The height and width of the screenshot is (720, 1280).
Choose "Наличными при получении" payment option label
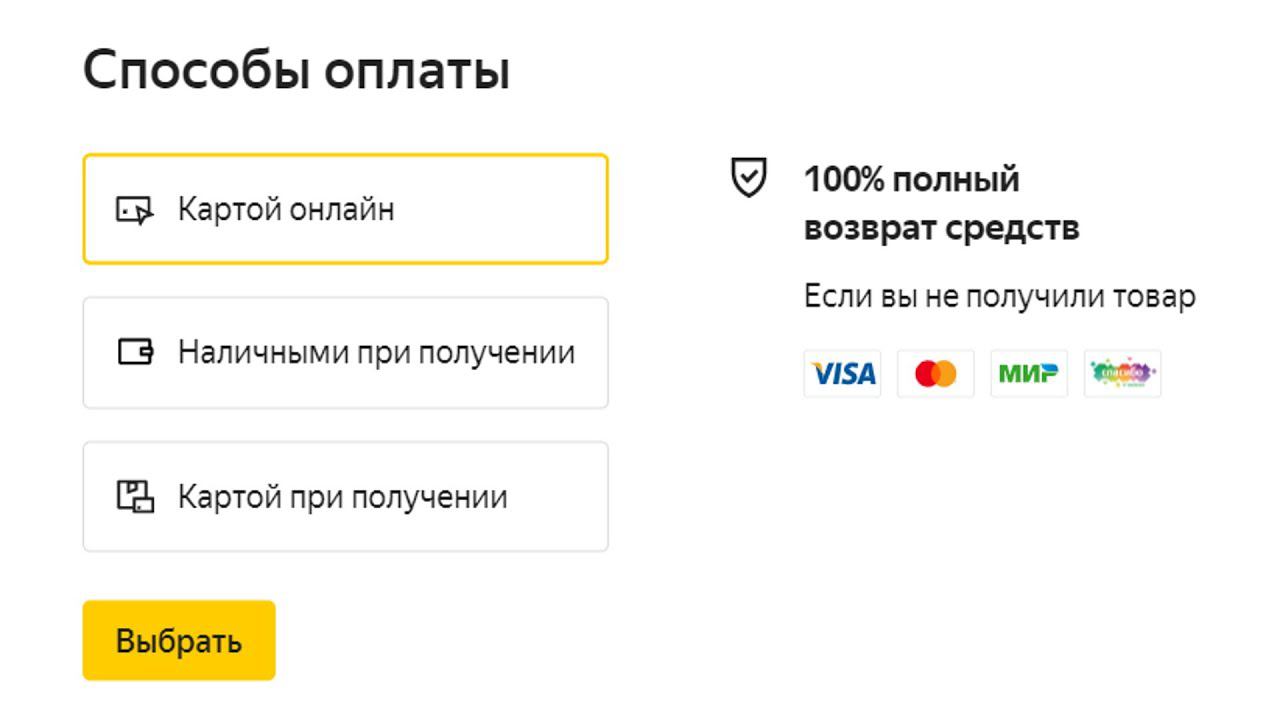[376, 353]
